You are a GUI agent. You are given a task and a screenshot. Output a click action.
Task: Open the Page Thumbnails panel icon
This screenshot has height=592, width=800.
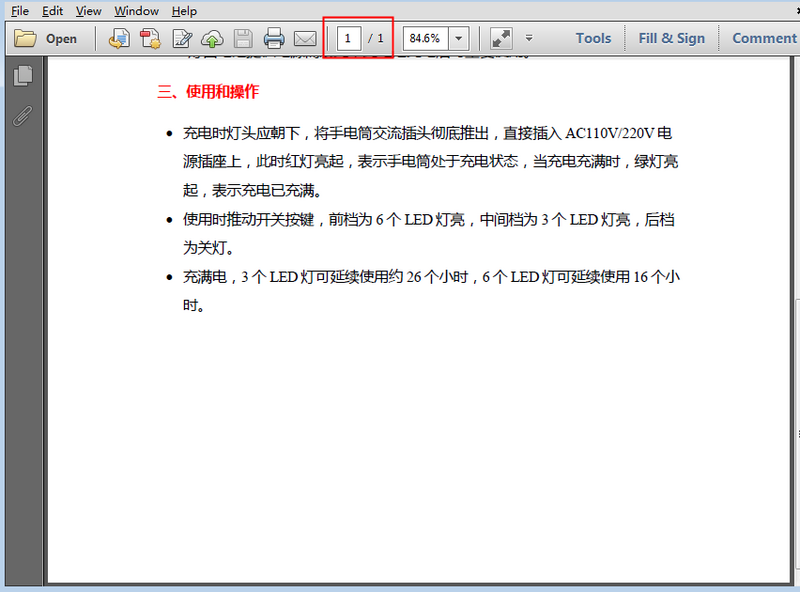tap(22, 75)
